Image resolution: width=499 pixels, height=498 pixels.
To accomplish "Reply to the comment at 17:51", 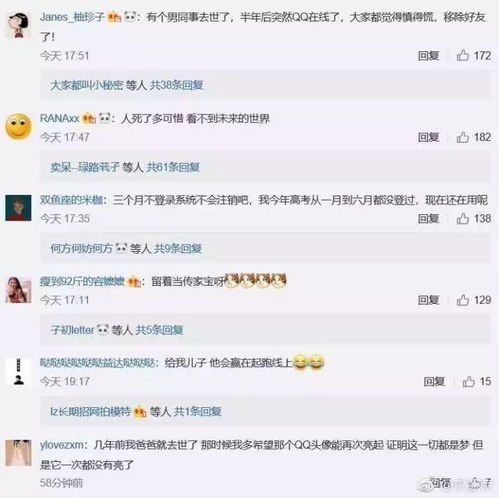I will click(428, 56).
